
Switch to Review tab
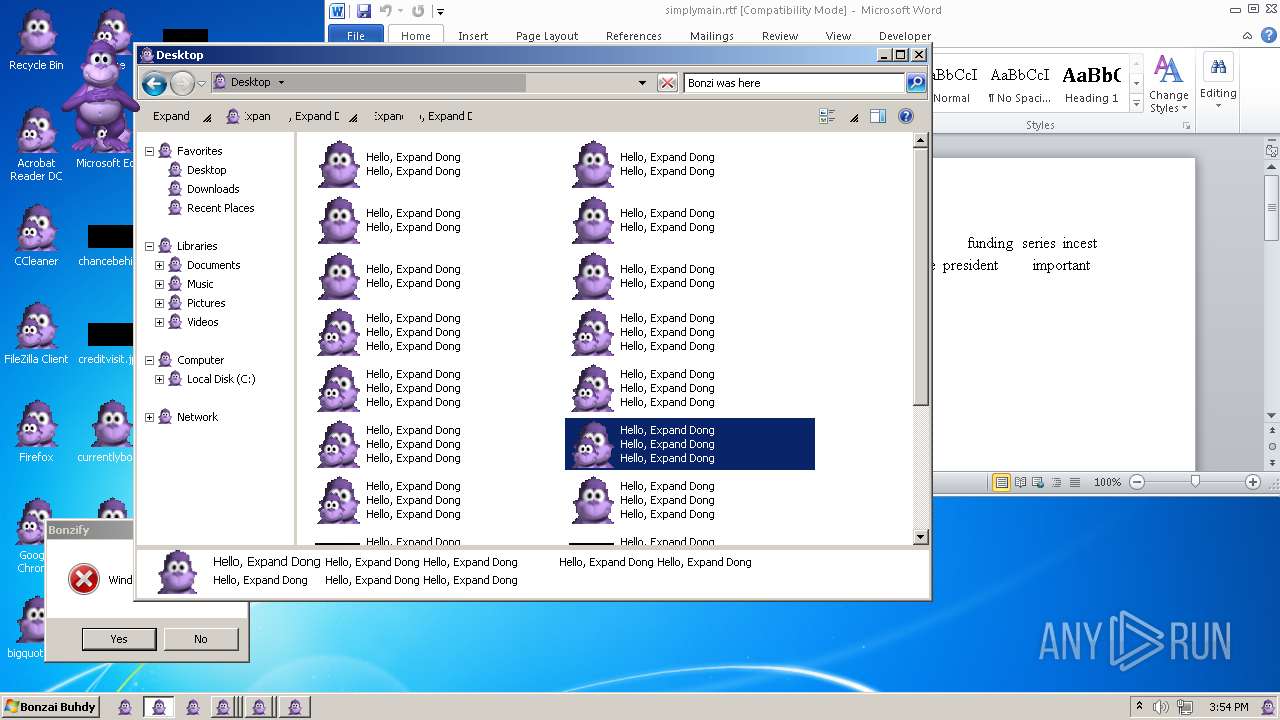(780, 35)
